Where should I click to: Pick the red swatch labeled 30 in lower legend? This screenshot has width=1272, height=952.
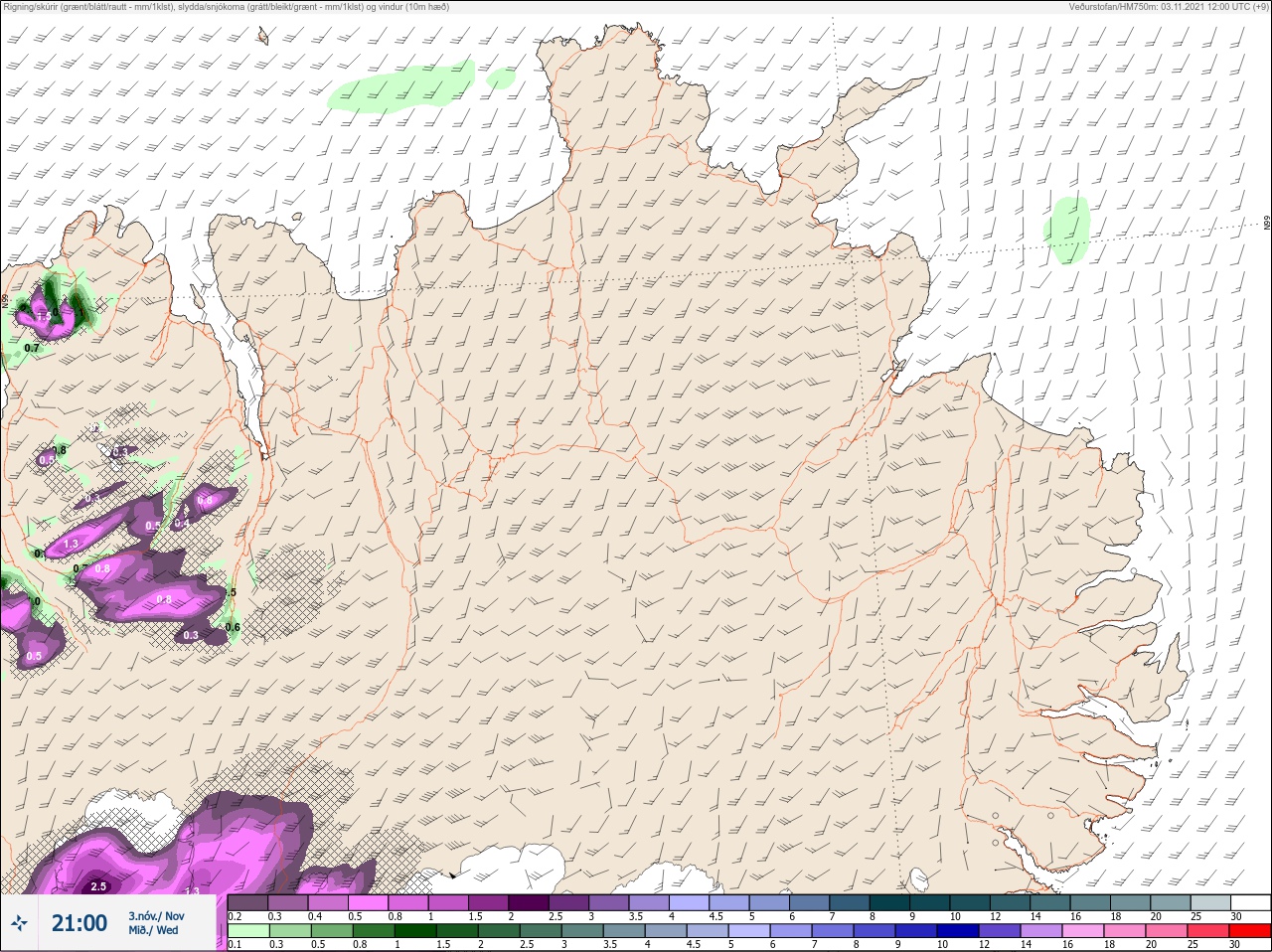pos(1249,931)
